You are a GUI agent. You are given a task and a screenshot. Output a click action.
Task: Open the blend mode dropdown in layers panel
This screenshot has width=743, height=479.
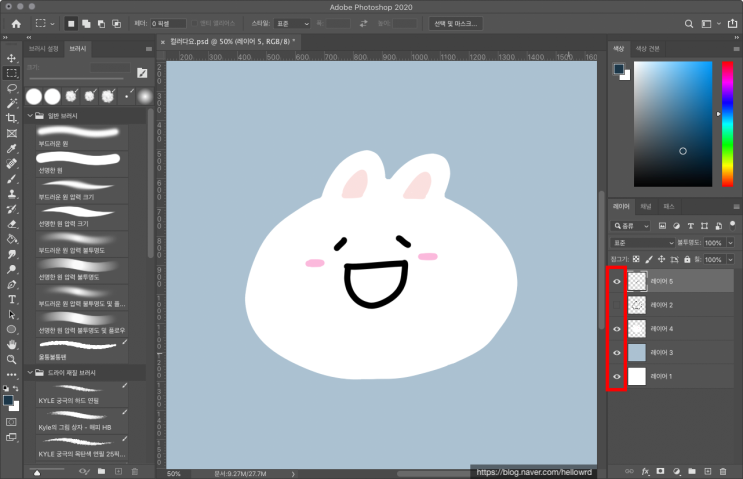click(643, 243)
